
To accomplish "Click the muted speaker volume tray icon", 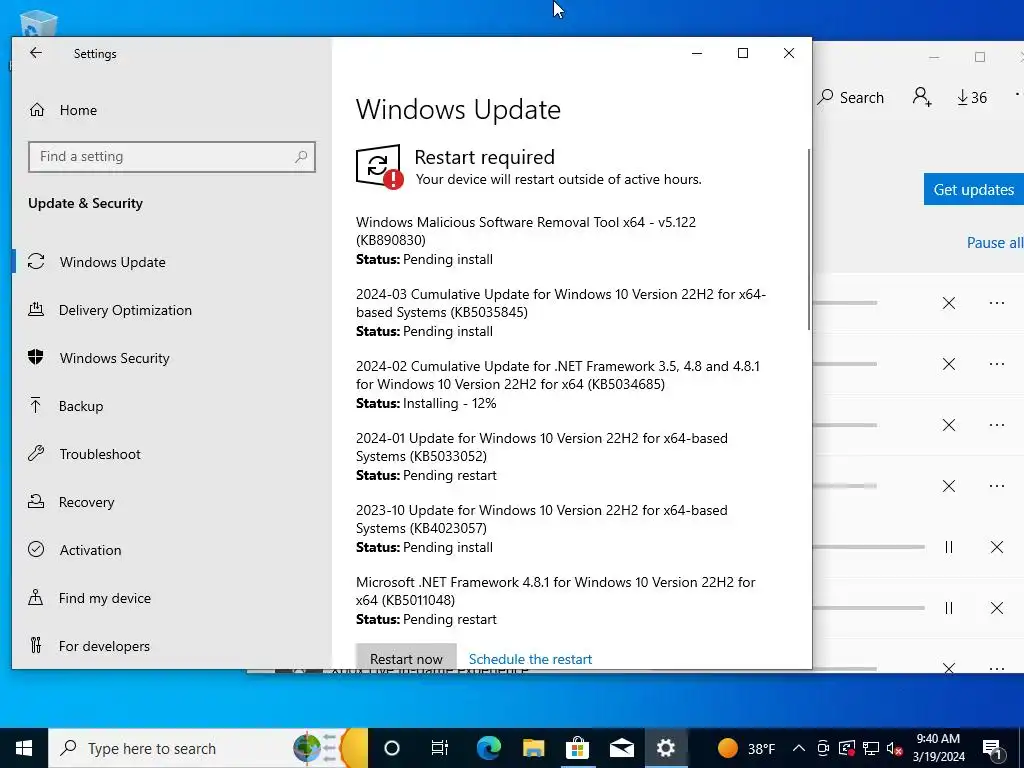I will pyautogui.click(x=895, y=748).
